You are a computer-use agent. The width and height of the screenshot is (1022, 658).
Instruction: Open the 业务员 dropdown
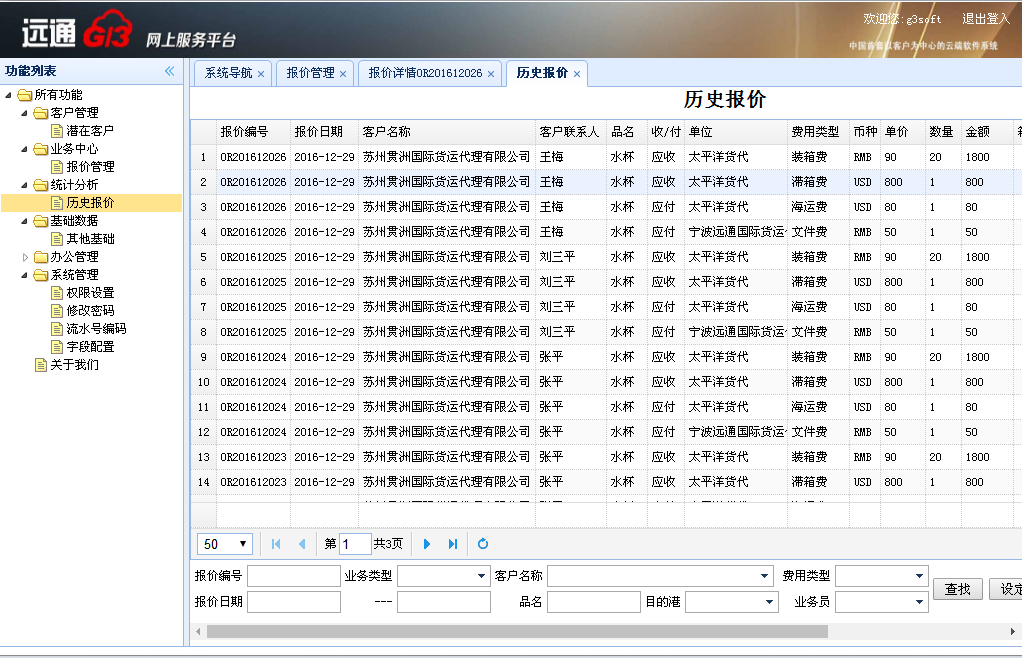coord(919,602)
